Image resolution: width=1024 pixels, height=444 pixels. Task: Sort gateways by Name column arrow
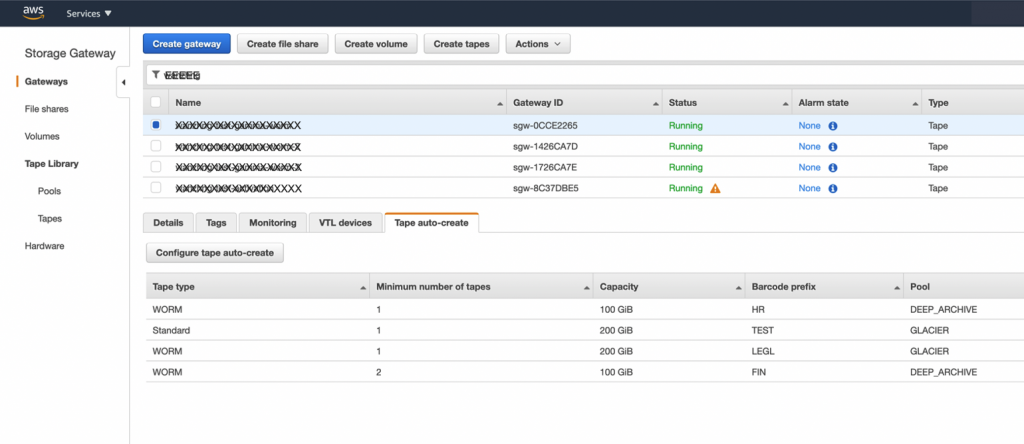coord(501,104)
